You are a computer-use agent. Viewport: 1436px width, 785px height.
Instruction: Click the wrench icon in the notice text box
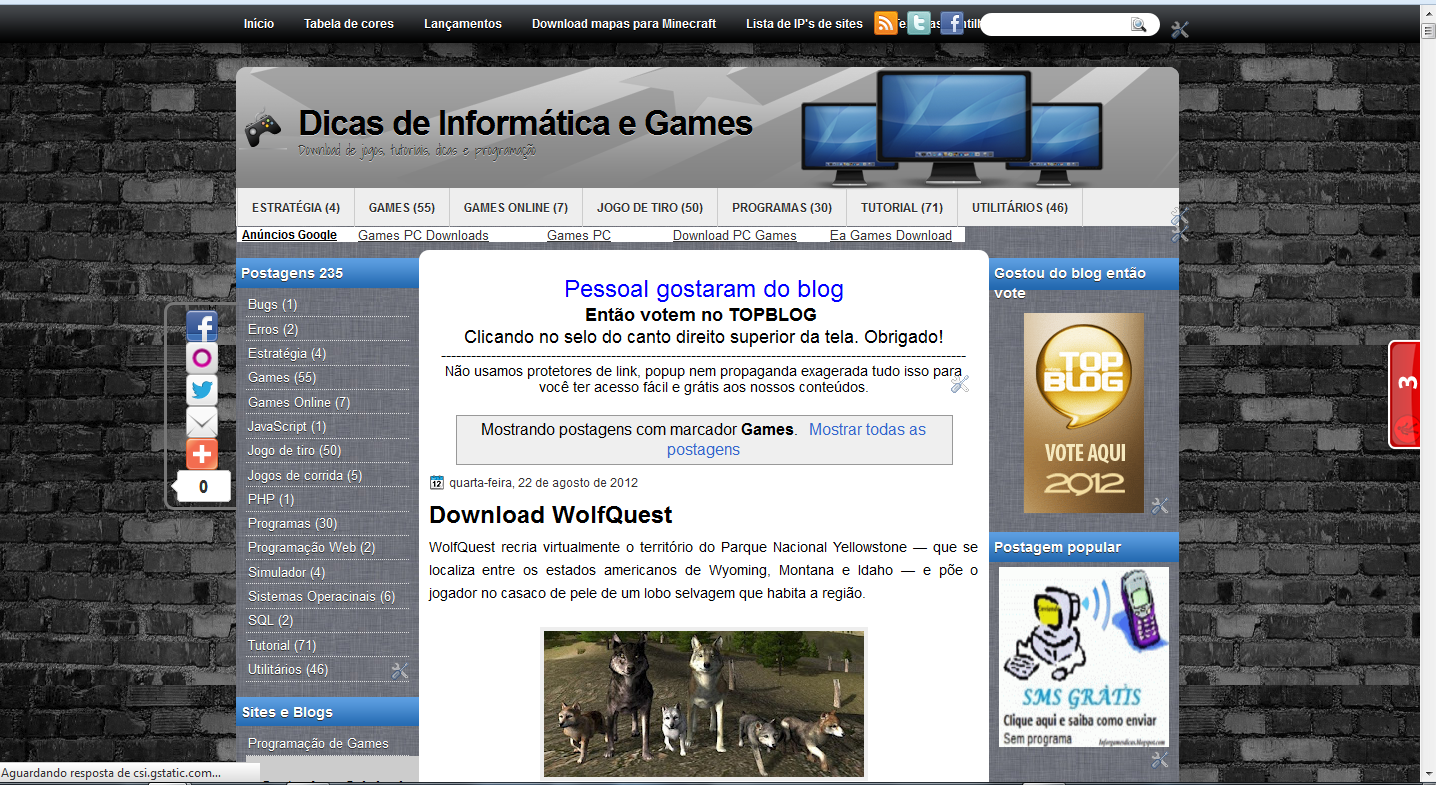point(960,383)
